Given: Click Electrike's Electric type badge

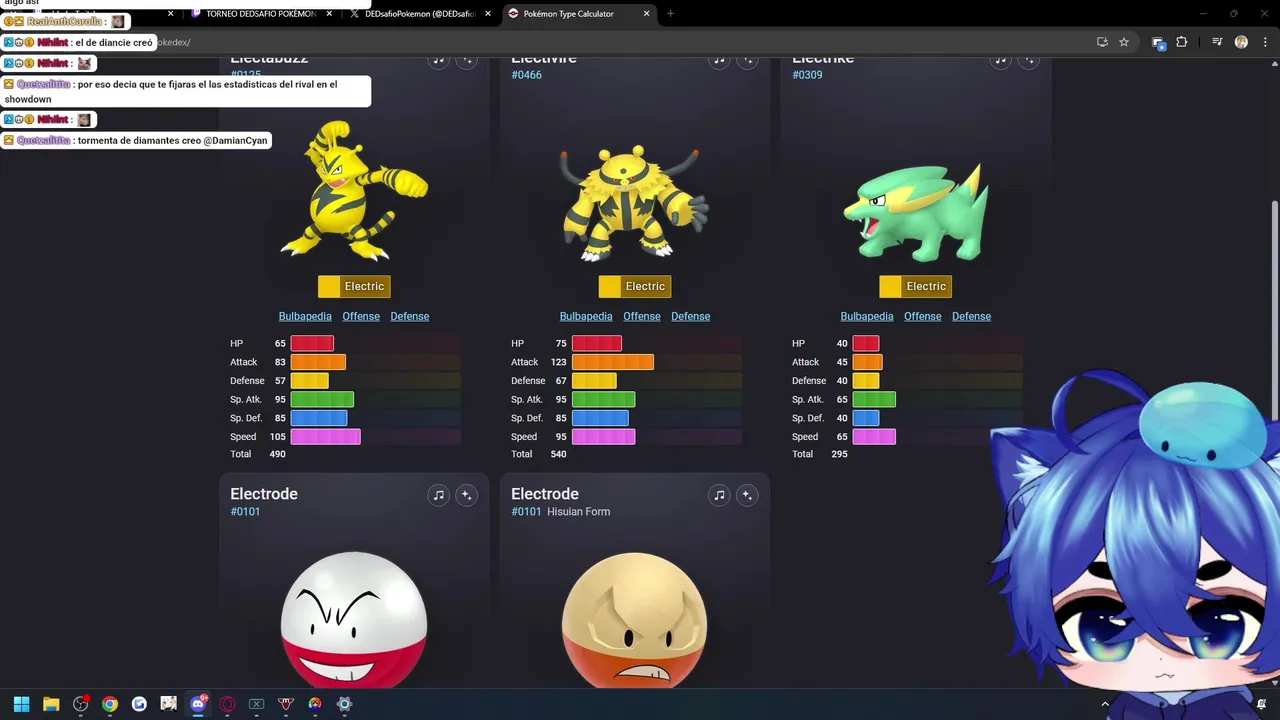Looking at the screenshot, I should click(916, 286).
